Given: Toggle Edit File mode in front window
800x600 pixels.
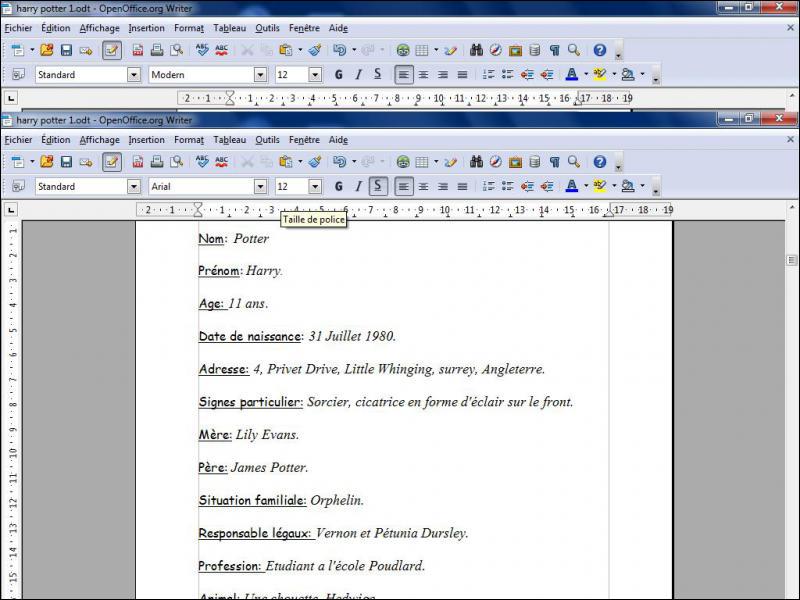Looking at the screenshot, I should pos(112,162).
